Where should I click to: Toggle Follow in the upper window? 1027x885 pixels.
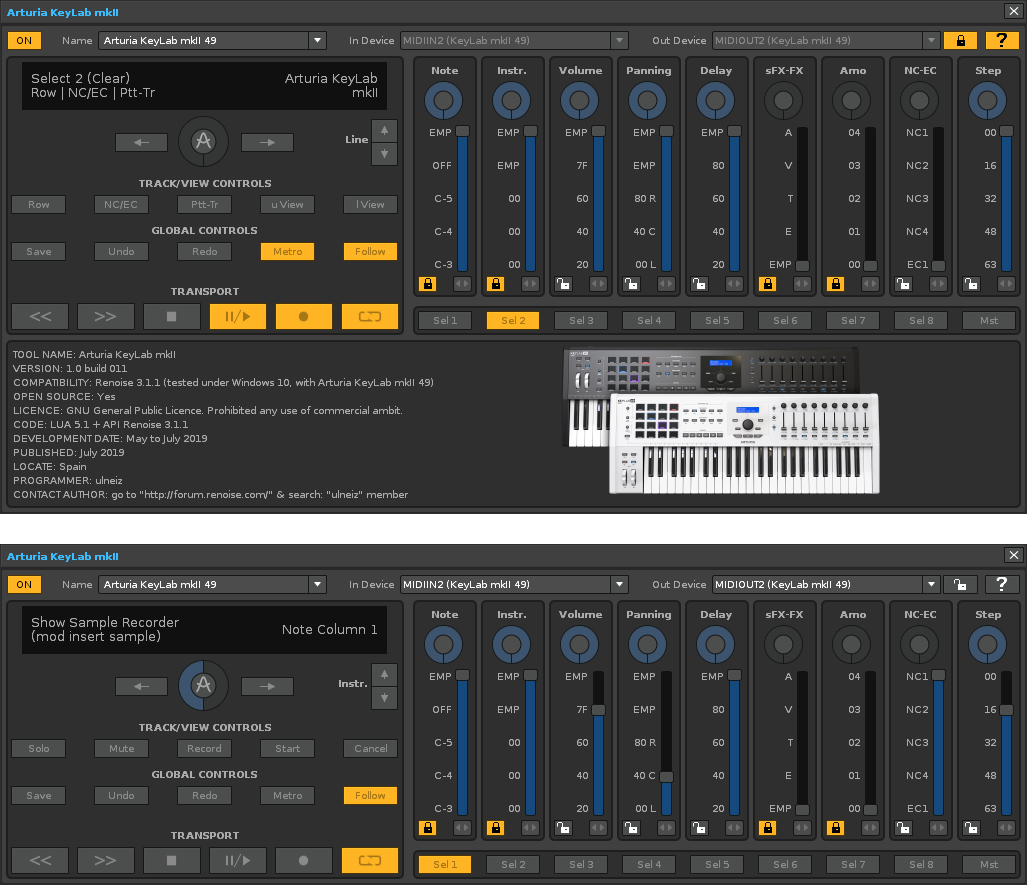(x=370, y=252)
